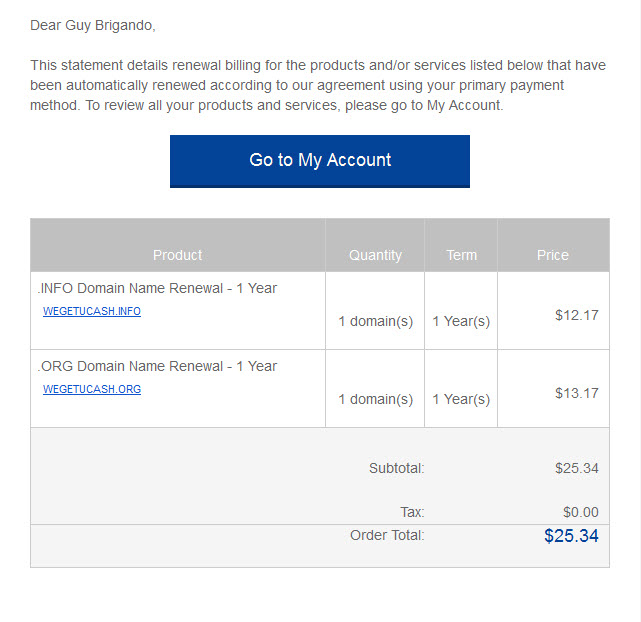Select the Product column header
The image size is (641, 622).
[x=177, y=255]
